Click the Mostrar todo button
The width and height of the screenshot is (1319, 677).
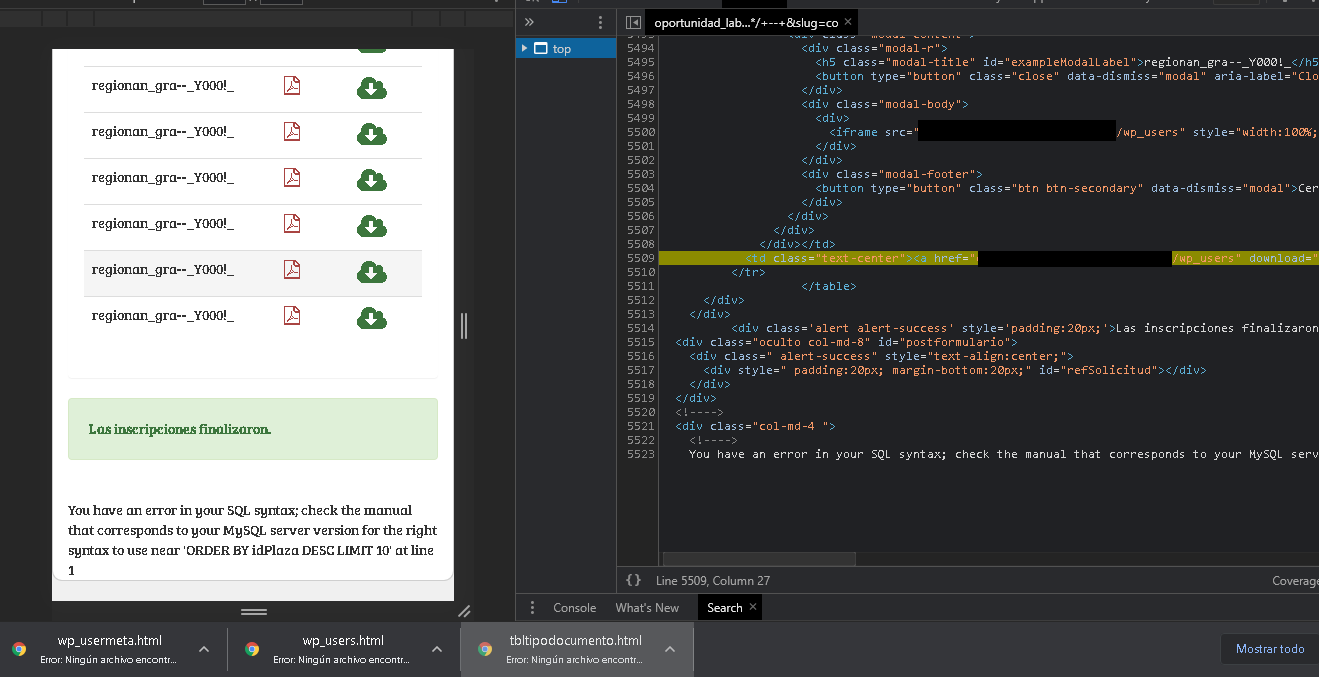click(x=1269, y=649)
